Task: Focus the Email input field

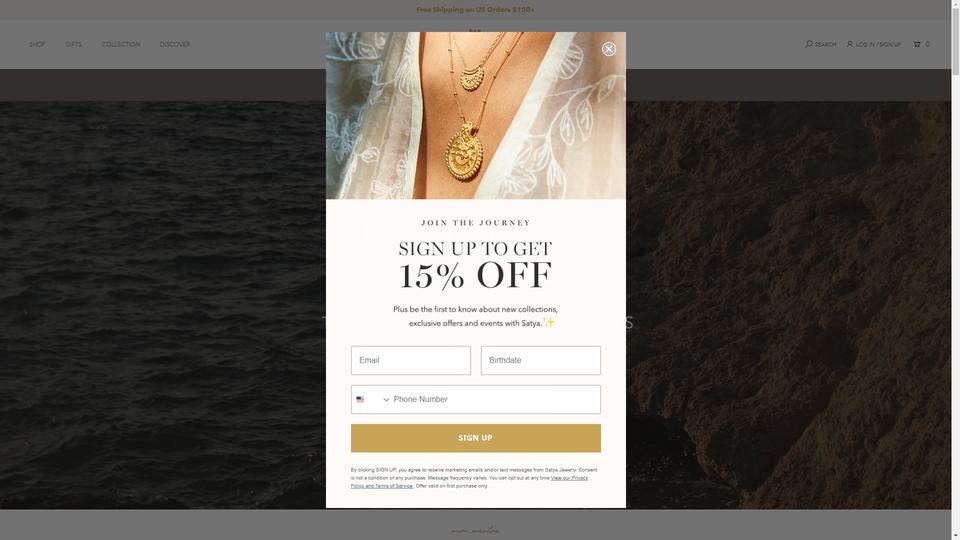Action: 411,360
